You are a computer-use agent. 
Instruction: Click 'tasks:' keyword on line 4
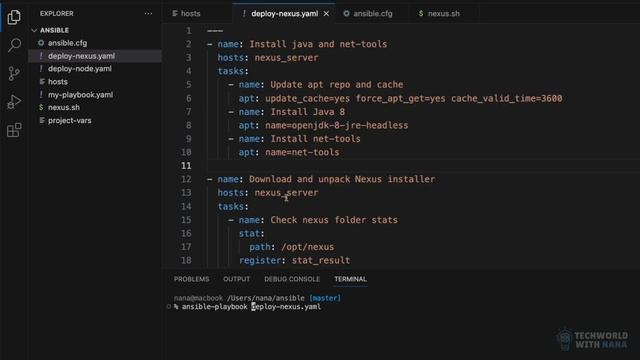[x=233, y=71]
